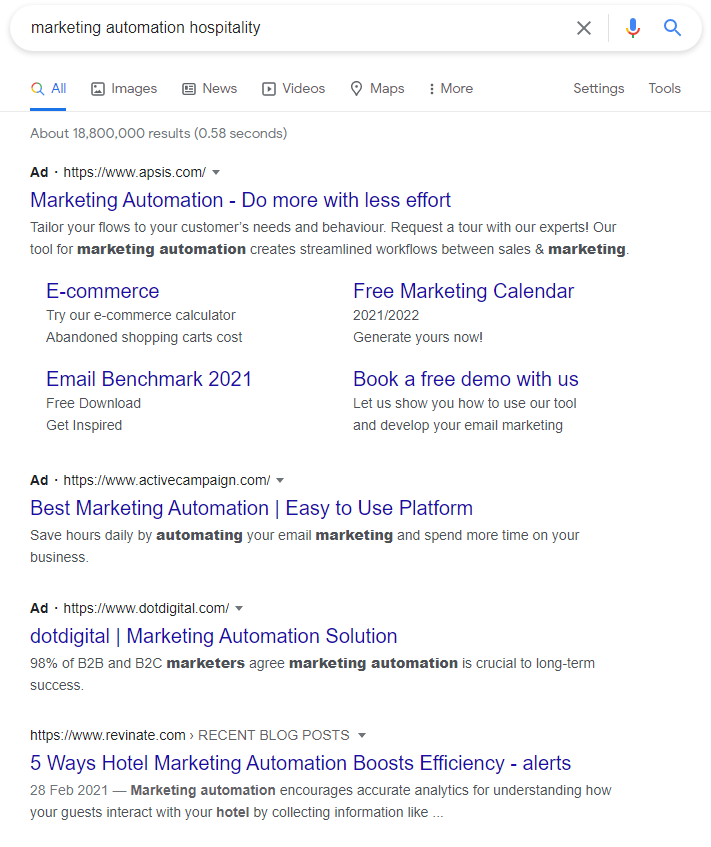The image size is (711, 847).
Task: Open 'Book a free demo with us' sitelink
Action: tap(466, 379)
